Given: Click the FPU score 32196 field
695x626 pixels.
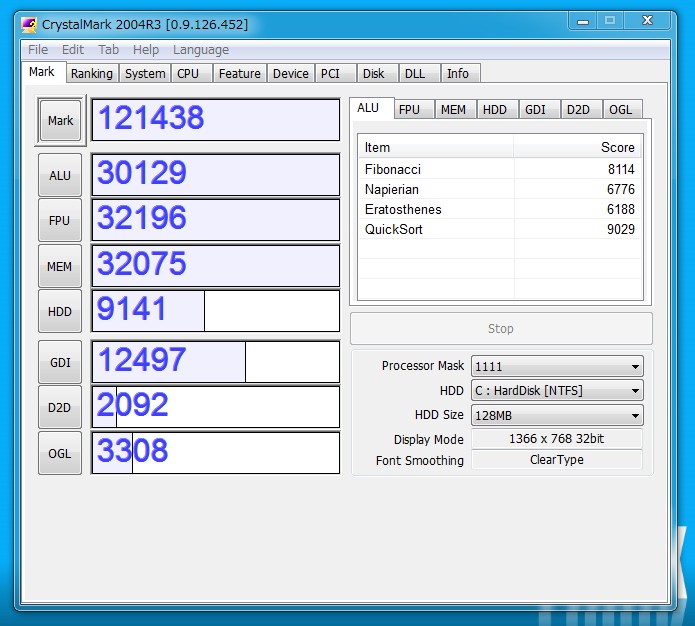Looking at the screenshot, I should click(x=216, y=220).
